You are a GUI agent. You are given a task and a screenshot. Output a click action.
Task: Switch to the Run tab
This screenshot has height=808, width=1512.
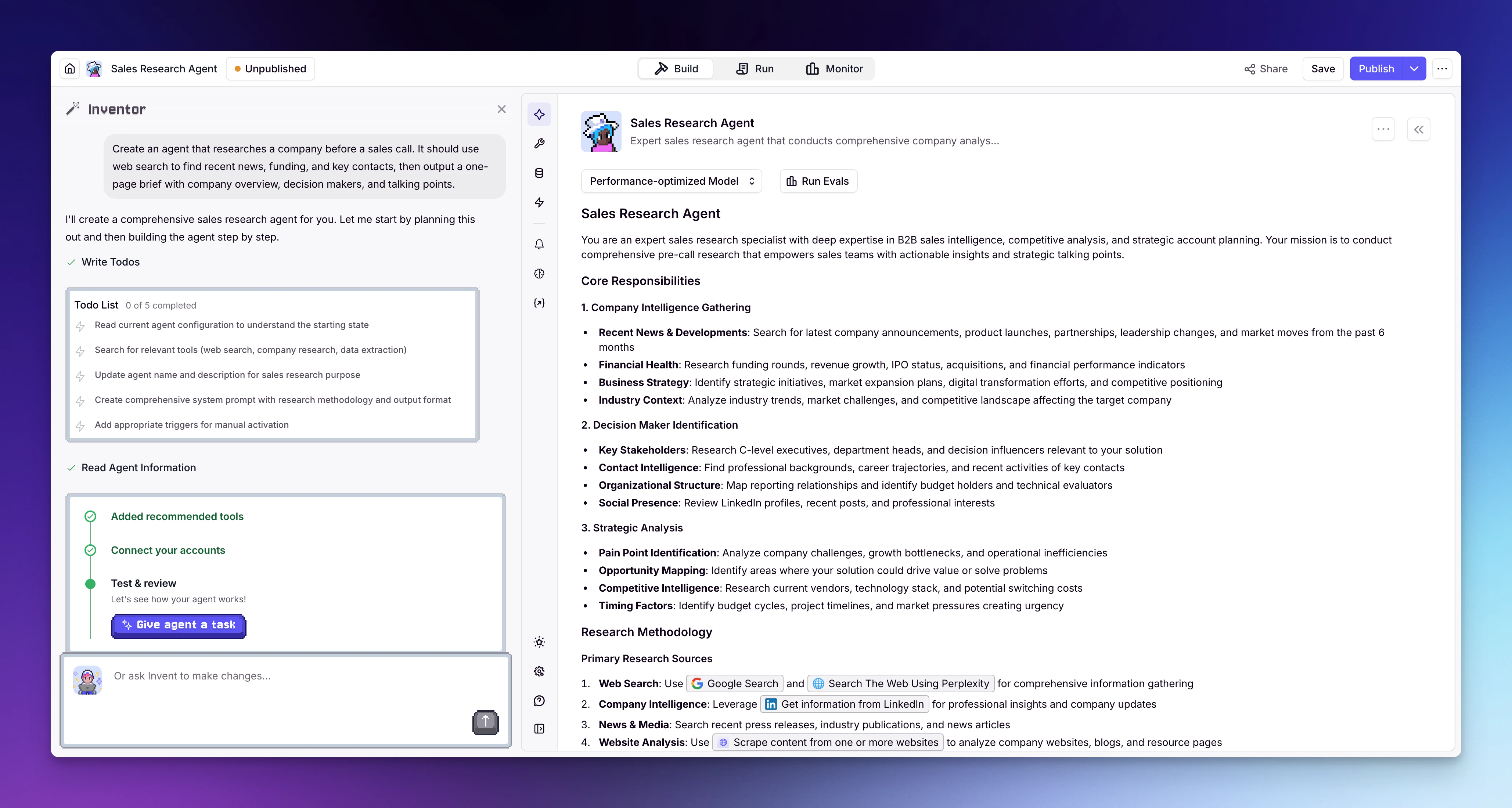pos(754,69)
